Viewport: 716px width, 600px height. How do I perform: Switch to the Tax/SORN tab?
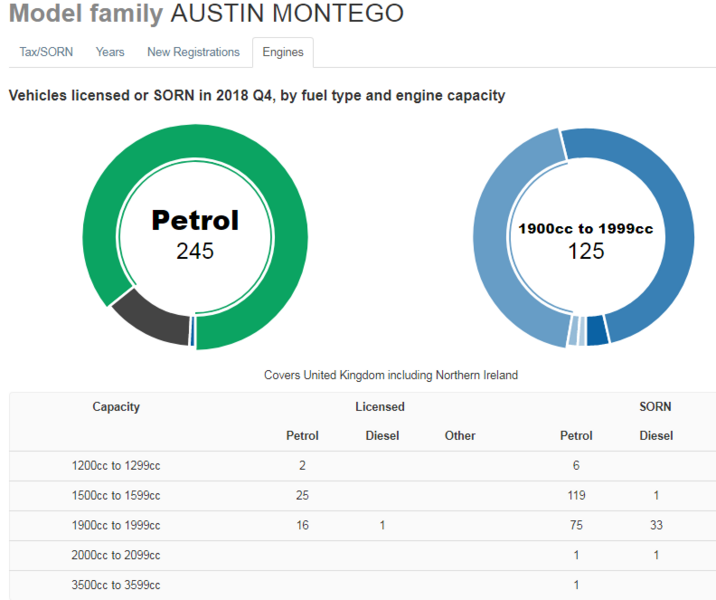(x=46, y=52)
